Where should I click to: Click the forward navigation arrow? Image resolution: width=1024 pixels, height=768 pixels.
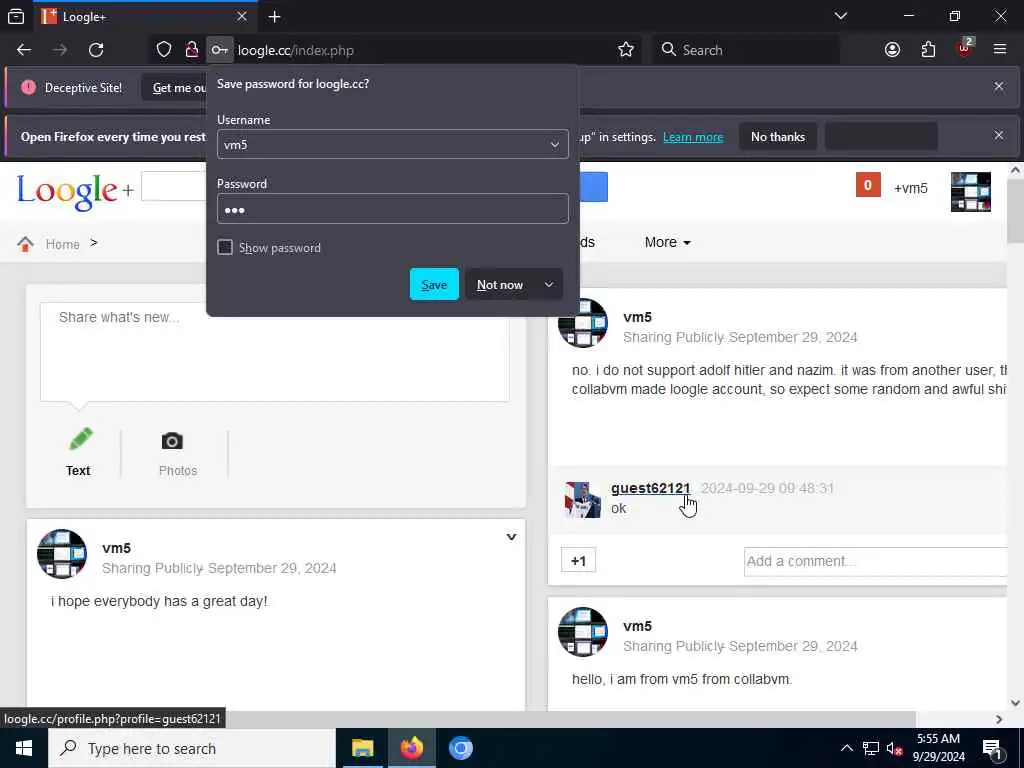tap(60, 50)
